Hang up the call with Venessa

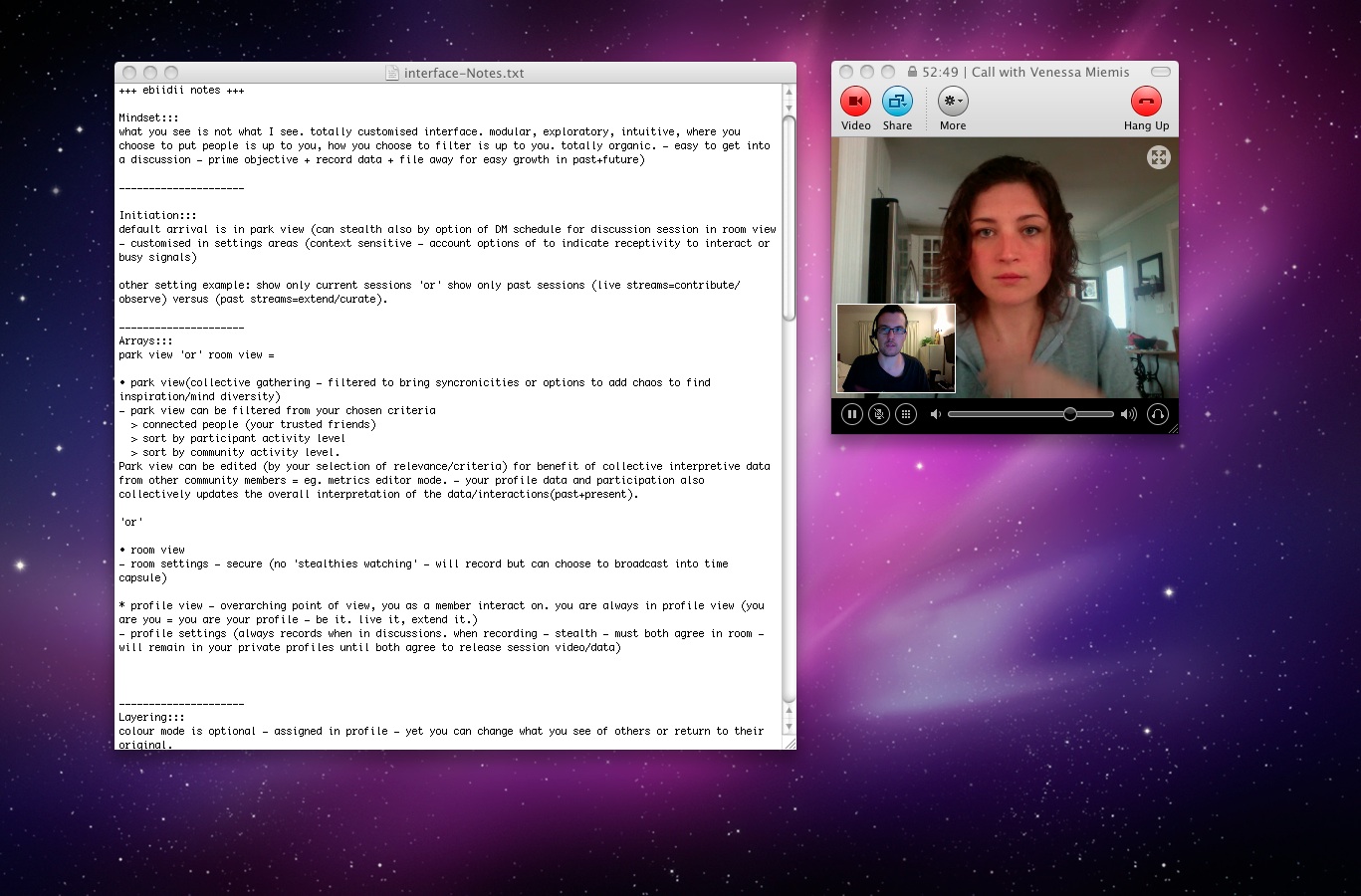1146,102
